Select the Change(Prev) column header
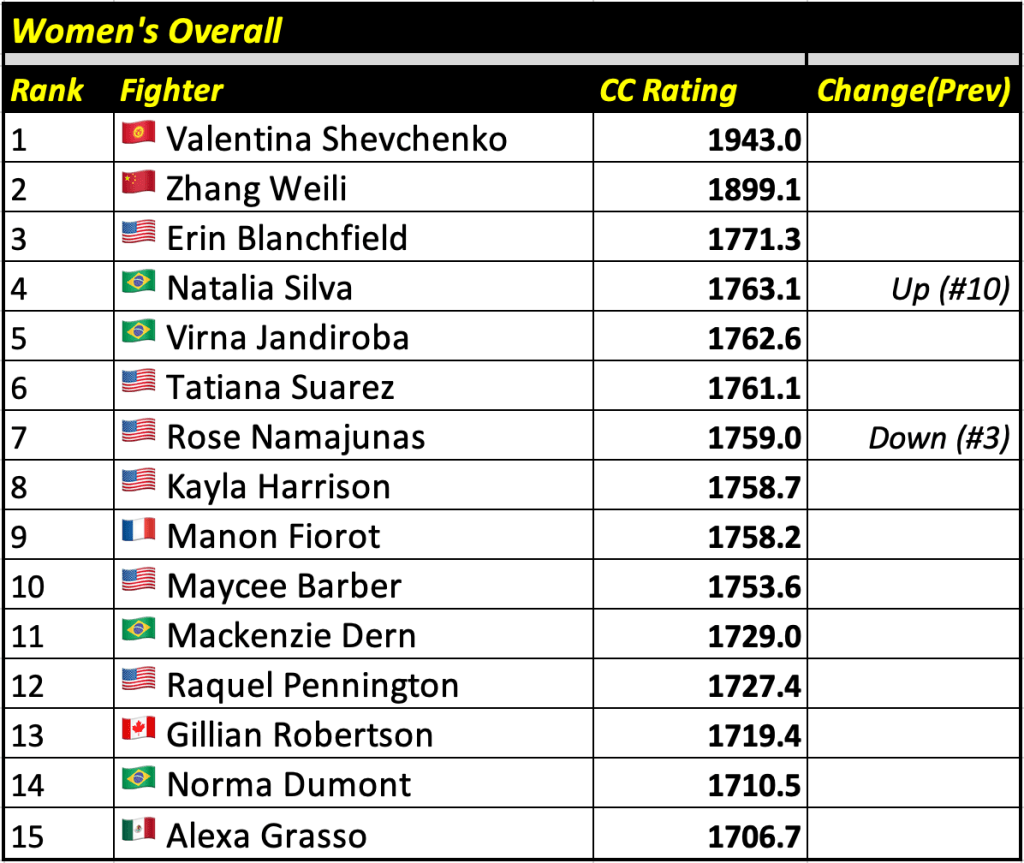The height and width of the screenshot is (863, 1024). pyautogui.click(x=913, y=91)
